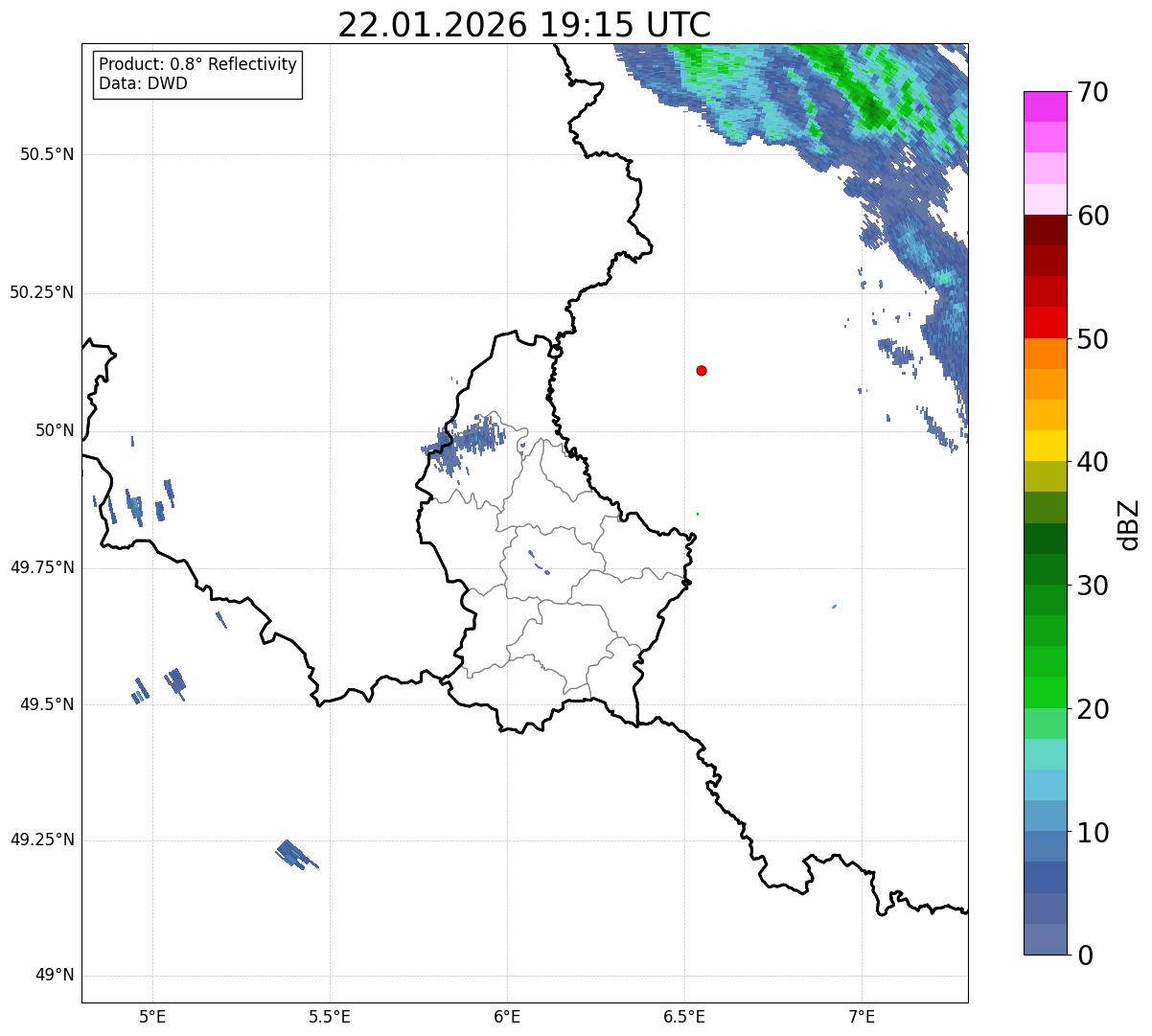Click the title "22.01.2026 19:15 UTC"

tap(524, 25)
